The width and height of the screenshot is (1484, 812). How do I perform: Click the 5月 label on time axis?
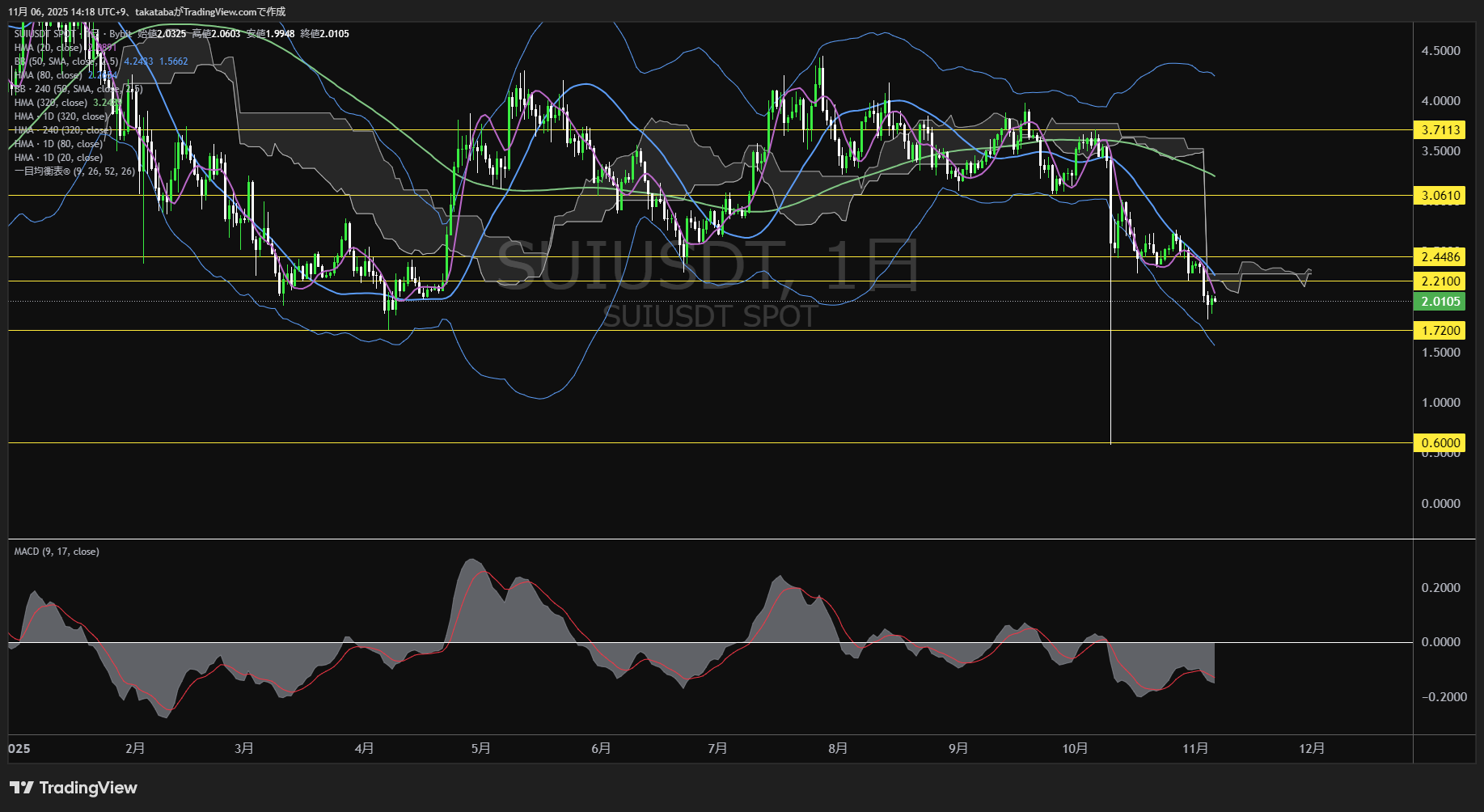pos(481,748)
